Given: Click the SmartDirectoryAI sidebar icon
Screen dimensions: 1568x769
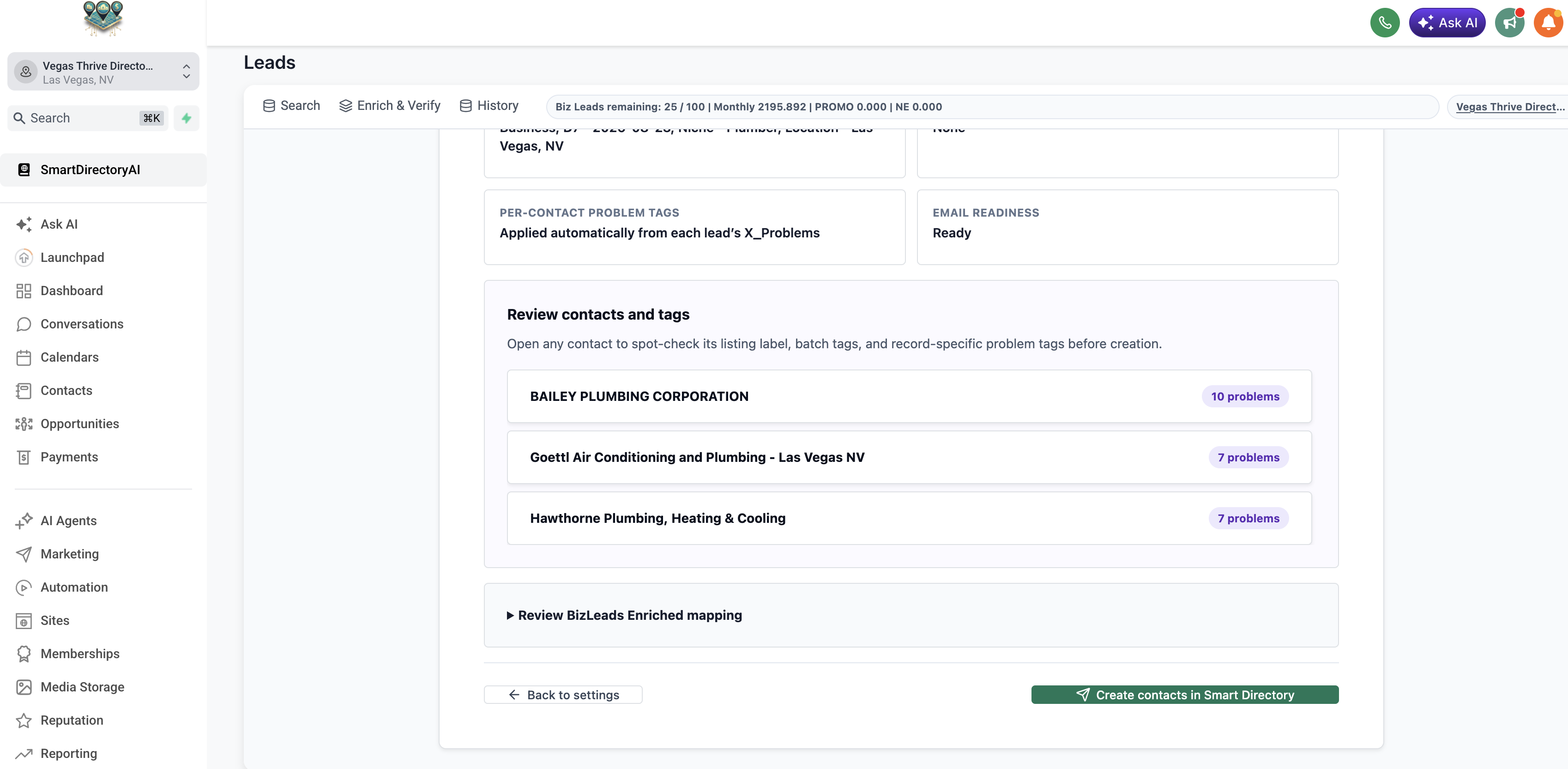Looking at the screenshot, I should coord(24,170).
